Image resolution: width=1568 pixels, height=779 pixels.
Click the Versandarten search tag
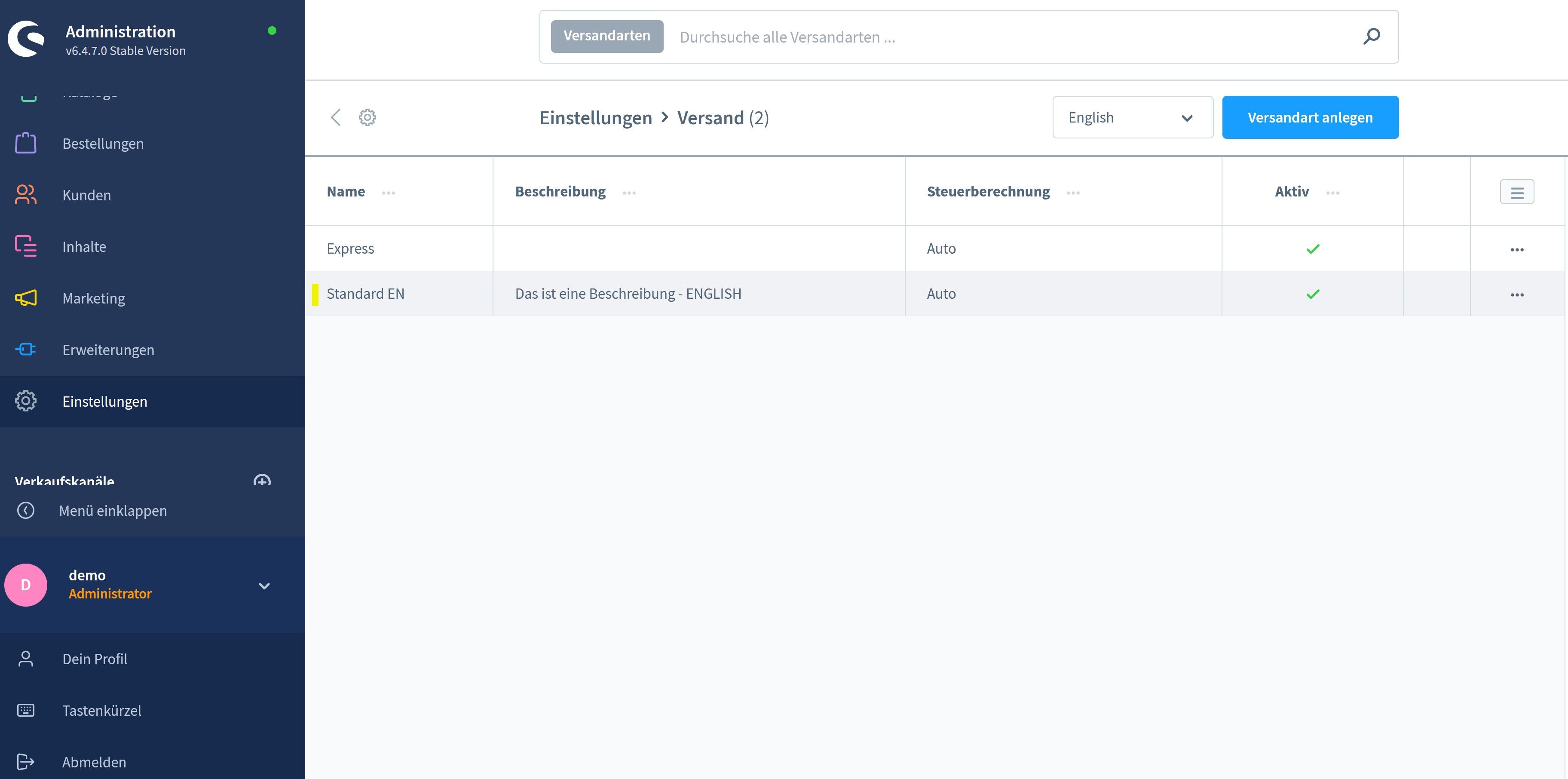[607, 36]
